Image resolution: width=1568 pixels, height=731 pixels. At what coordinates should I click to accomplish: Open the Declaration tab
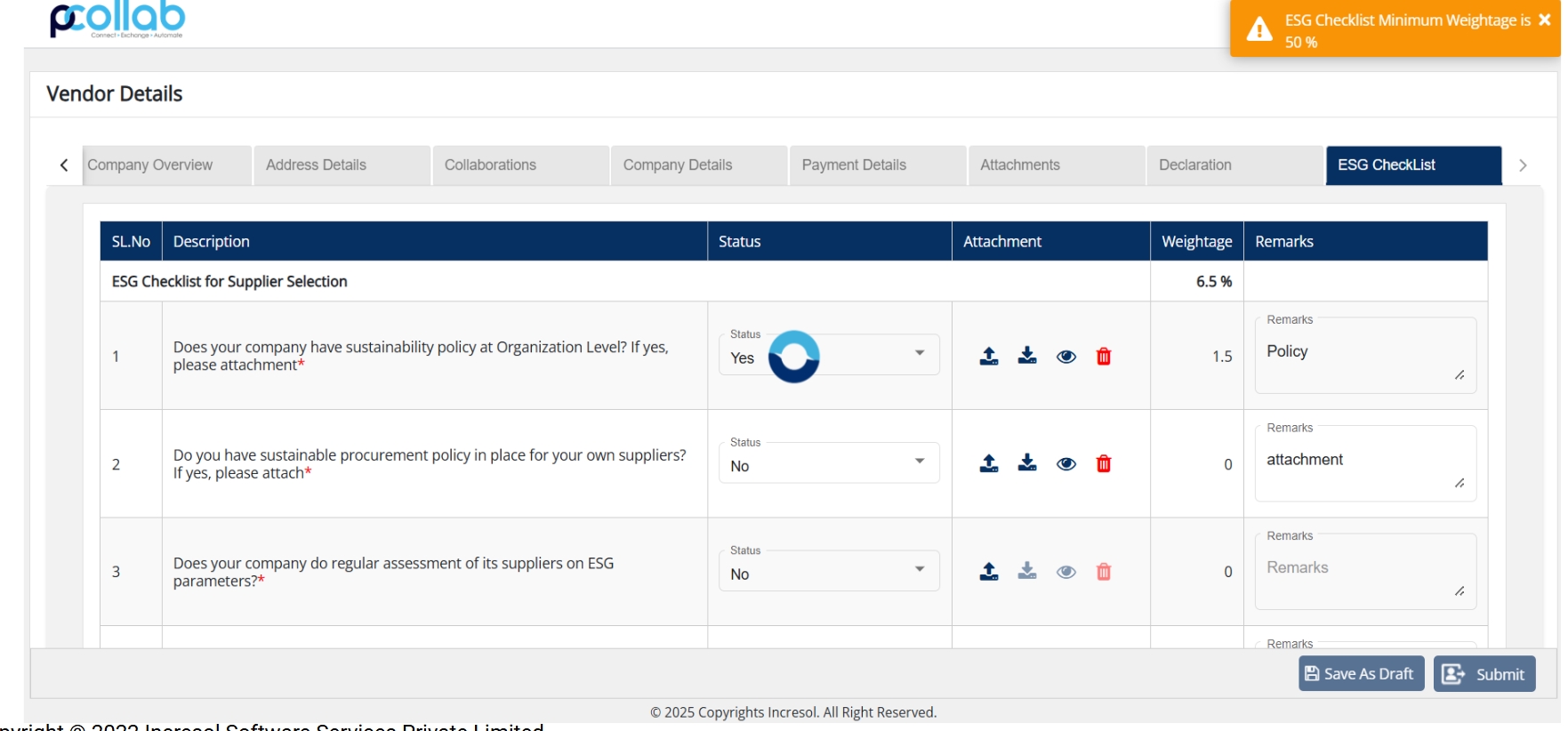click(x=1236, y=165)
